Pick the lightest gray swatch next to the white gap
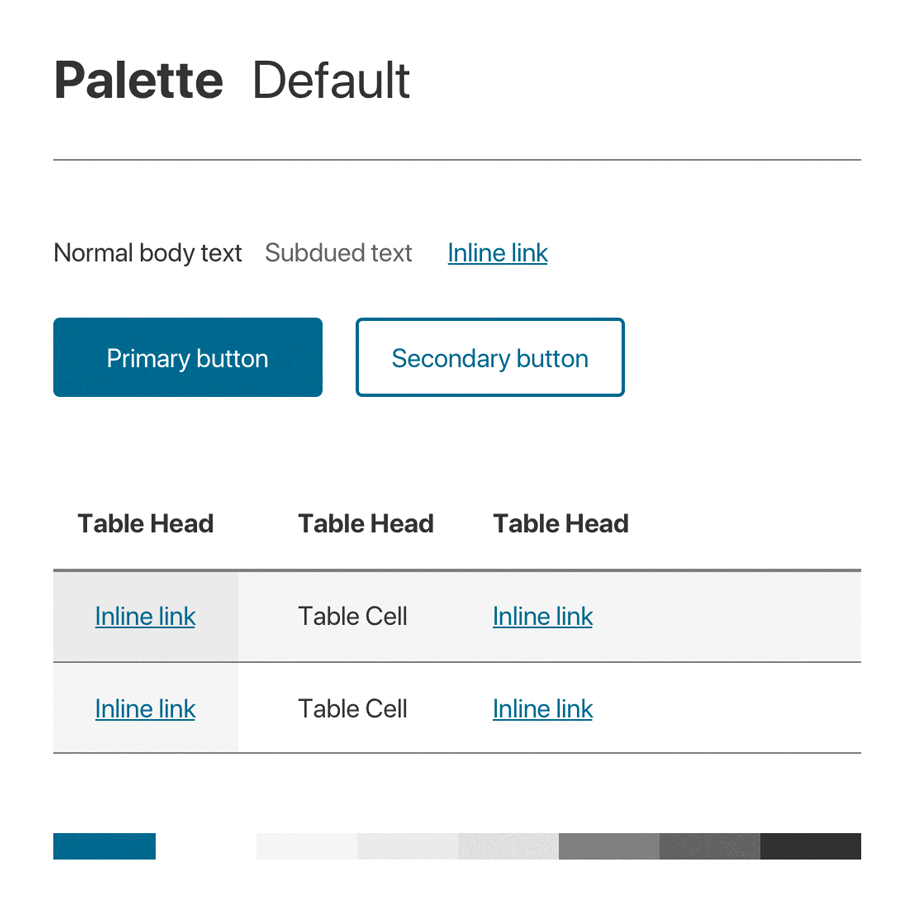Screen dimensions: 912x912 (306, 846)
